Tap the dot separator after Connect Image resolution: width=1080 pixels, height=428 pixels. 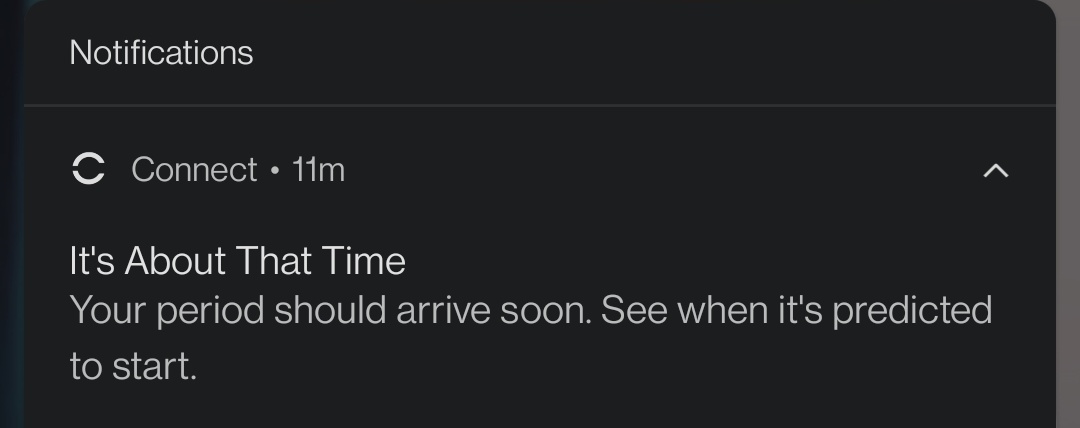click(x=275, y=171)
